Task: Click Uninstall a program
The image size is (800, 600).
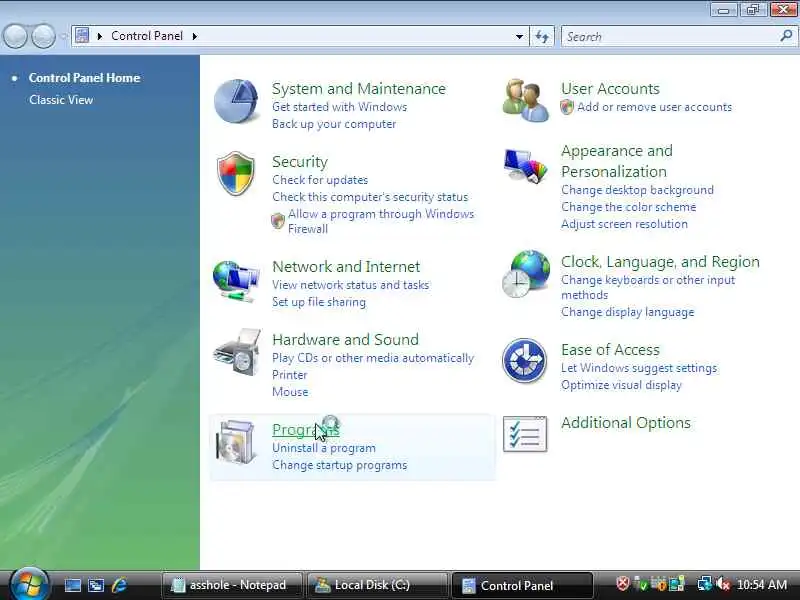Action: tap(323, 448)
